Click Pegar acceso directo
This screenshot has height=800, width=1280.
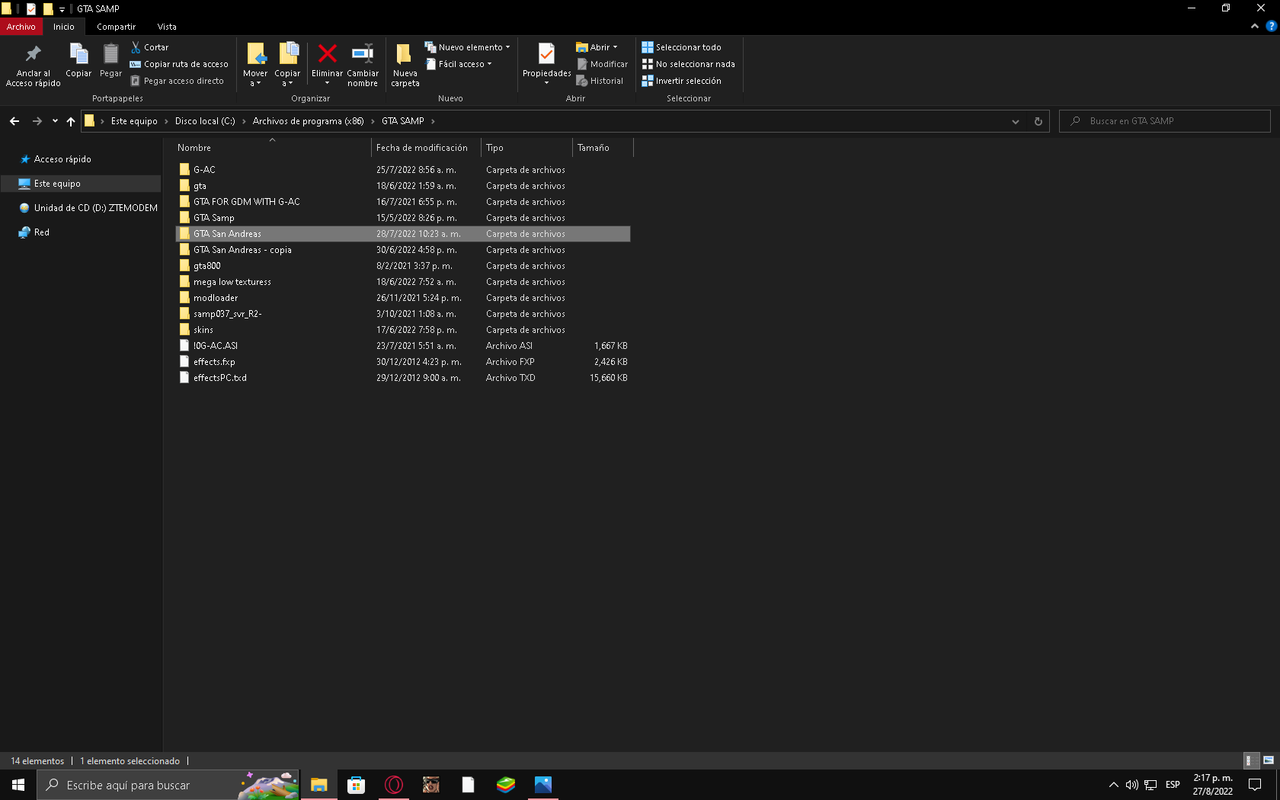pyautogui.click(x=177, y=81)
